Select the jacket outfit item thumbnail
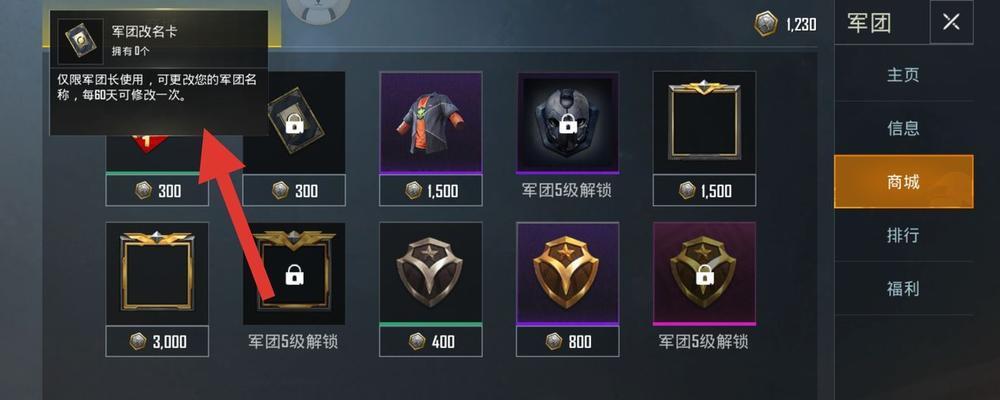The width and height of the screenshot is (1000, 400). [430, 122]
